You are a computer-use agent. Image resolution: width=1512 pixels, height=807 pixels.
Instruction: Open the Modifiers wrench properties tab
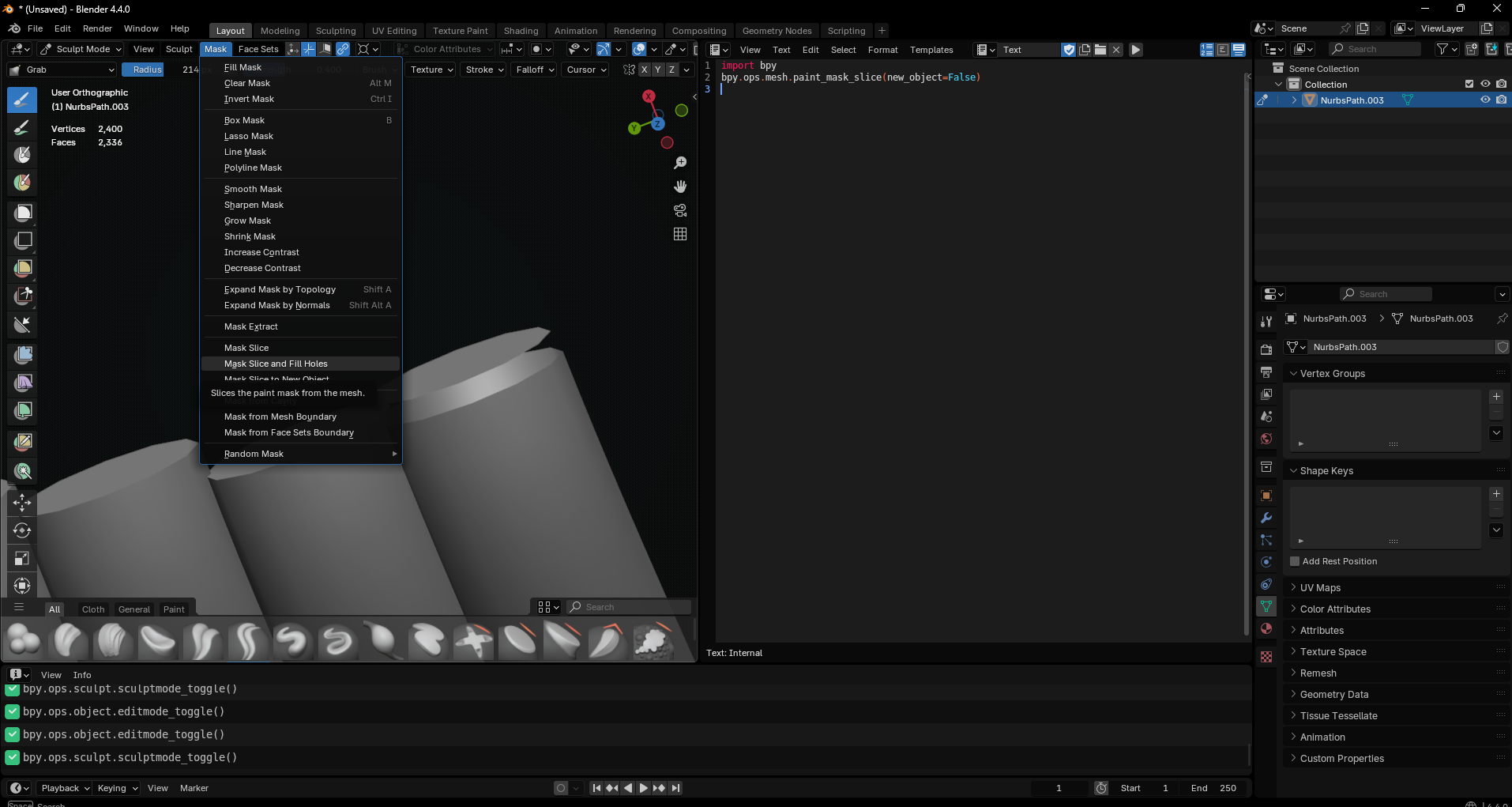point(1266,519)
